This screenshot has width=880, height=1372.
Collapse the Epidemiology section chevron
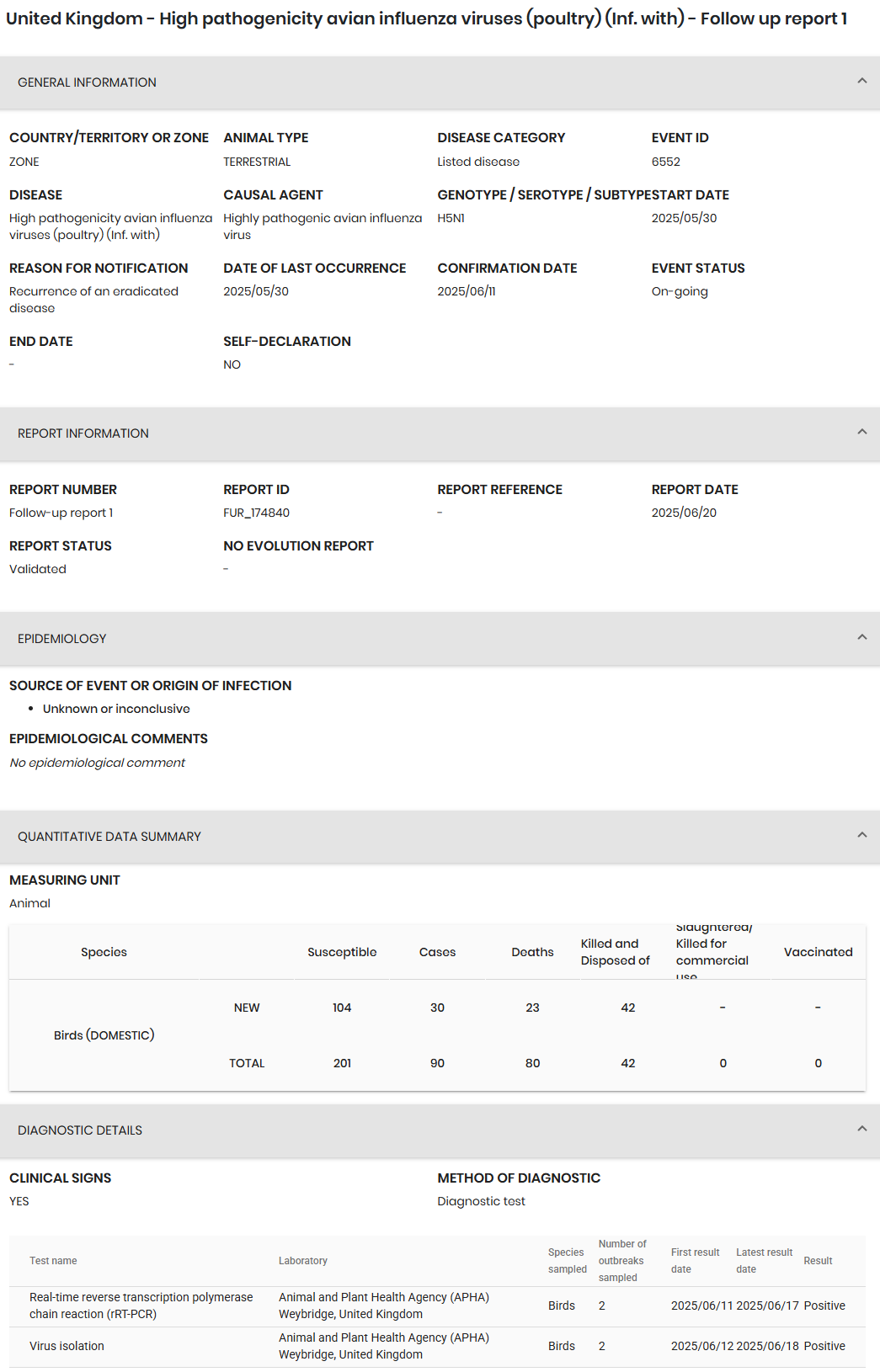click(x=861, y=638)
